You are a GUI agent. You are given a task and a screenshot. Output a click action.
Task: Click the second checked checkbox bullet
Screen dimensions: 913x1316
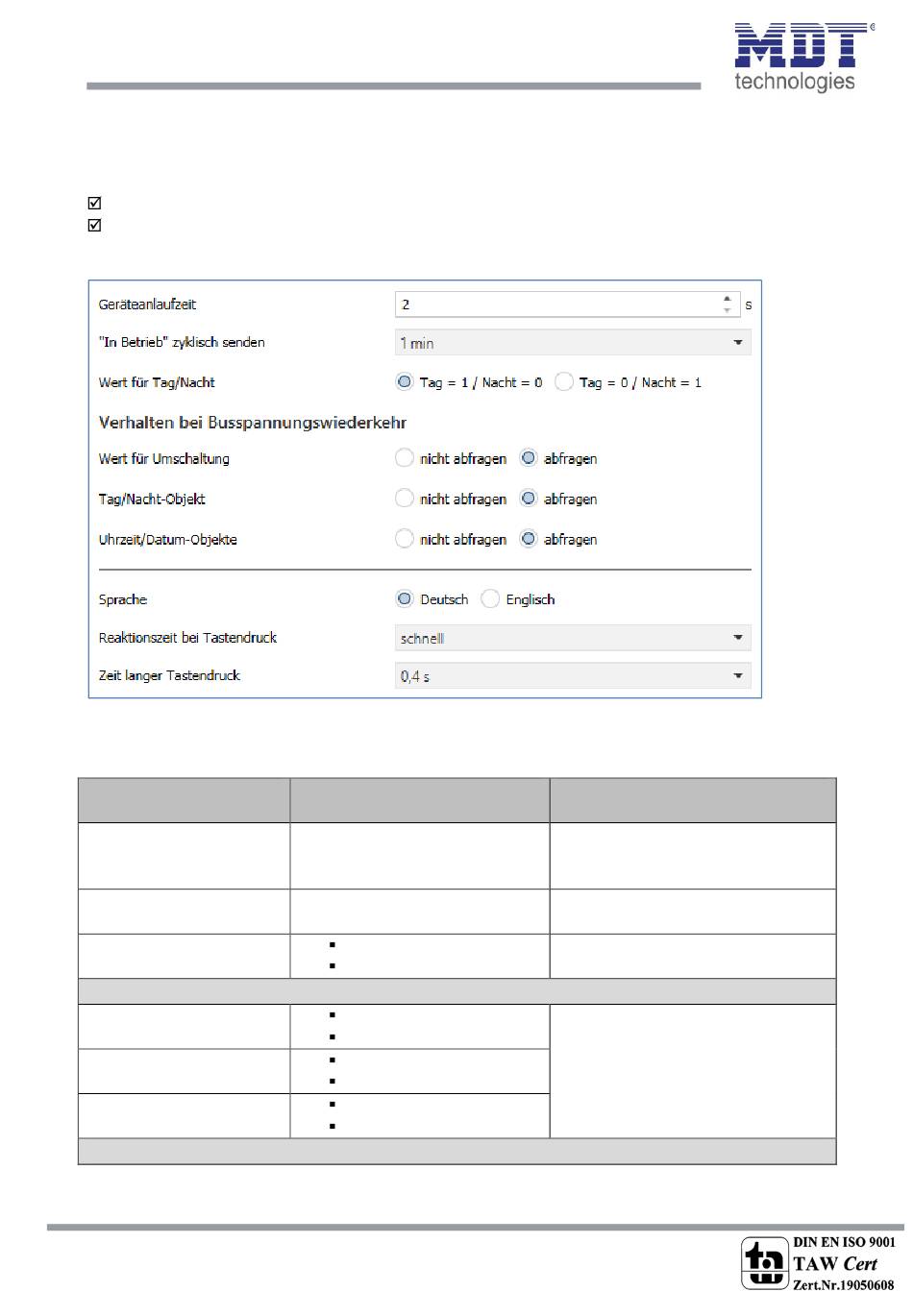click(94, 225)
